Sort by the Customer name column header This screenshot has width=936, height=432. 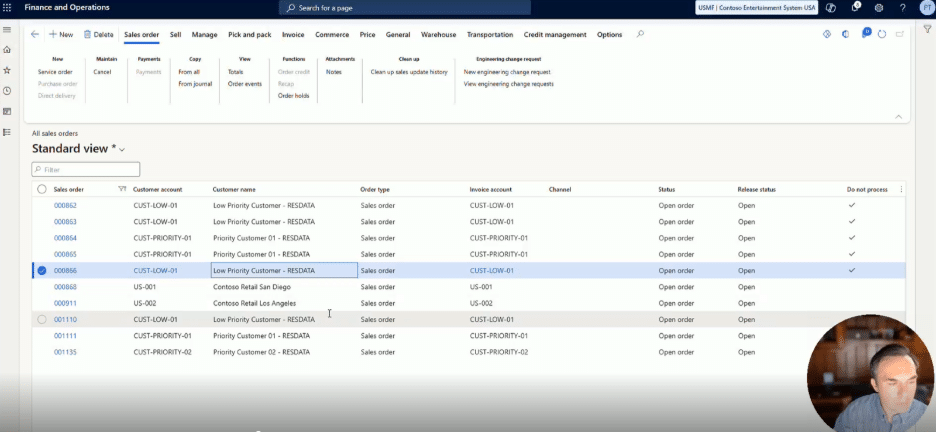click(234, 189)
